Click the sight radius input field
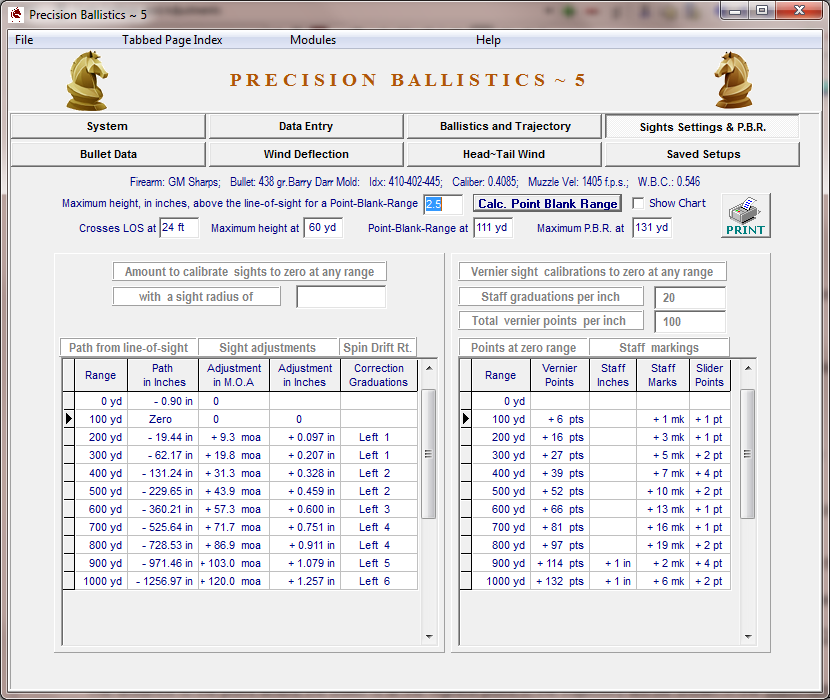 [341, 297]
